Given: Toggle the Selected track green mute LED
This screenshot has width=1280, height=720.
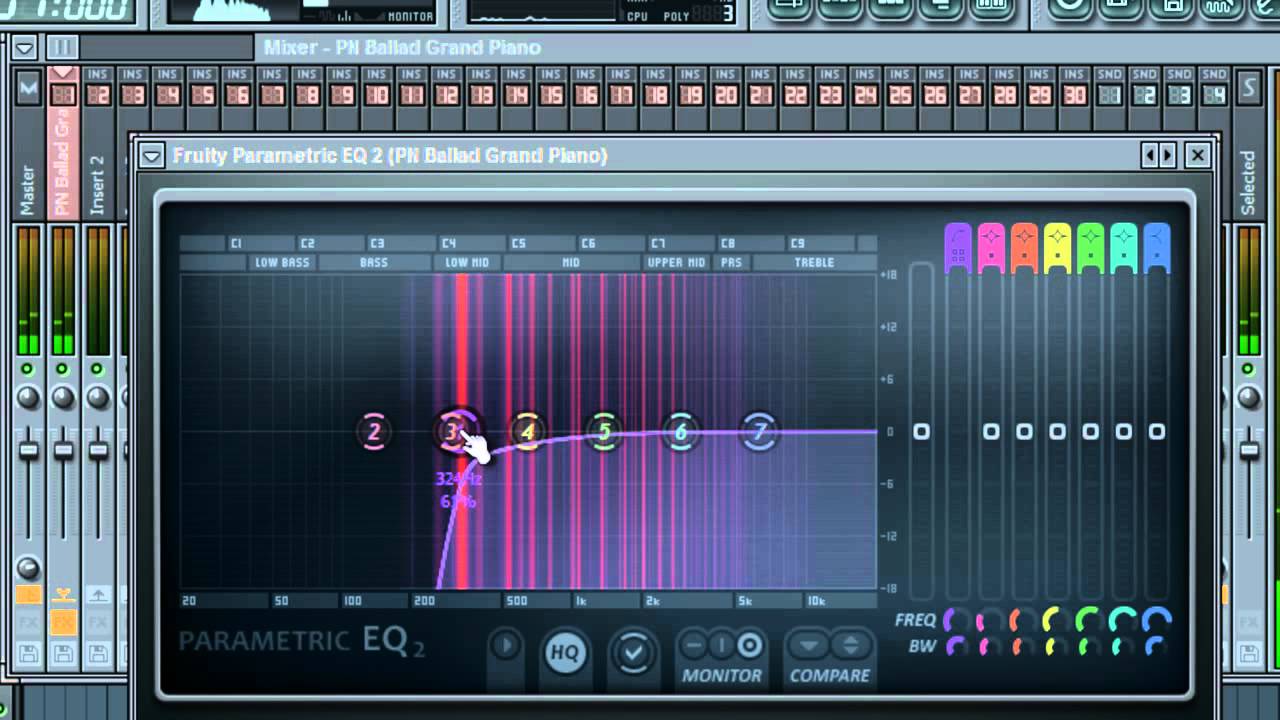Looking at the screenshot, I should (1248, 369).
